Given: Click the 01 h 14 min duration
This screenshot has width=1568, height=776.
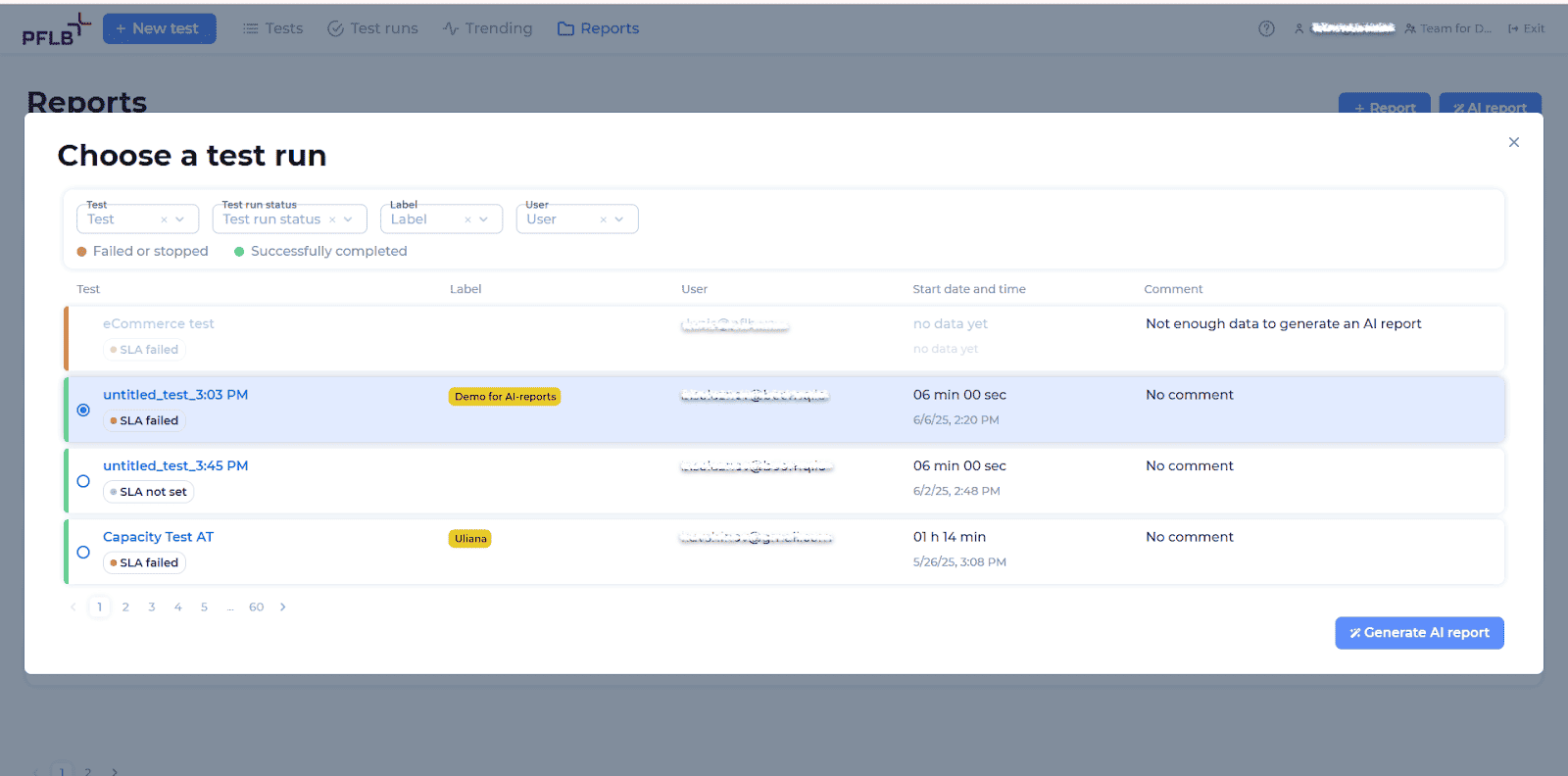Looking at the screenshot, I should (950, 537).
